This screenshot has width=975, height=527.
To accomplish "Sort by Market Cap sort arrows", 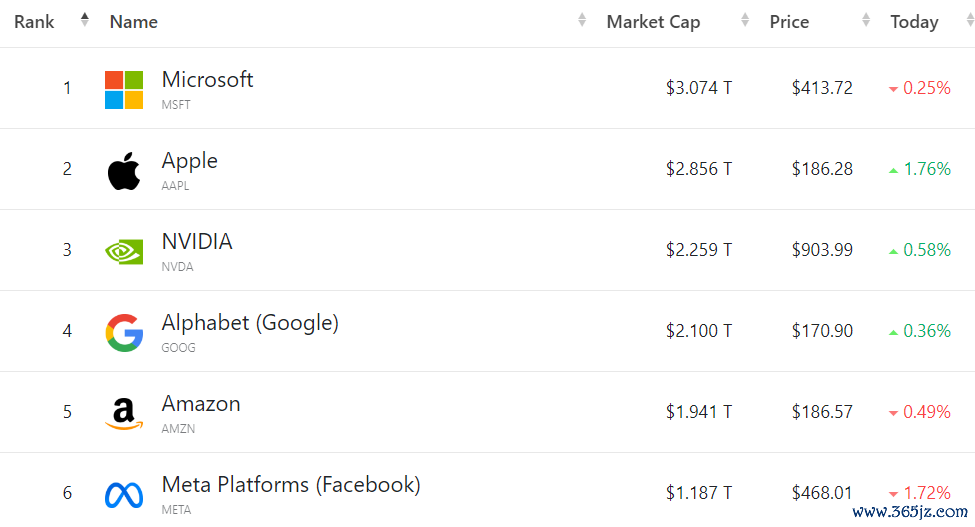I will pyautogui.click(x=745, y=20).
